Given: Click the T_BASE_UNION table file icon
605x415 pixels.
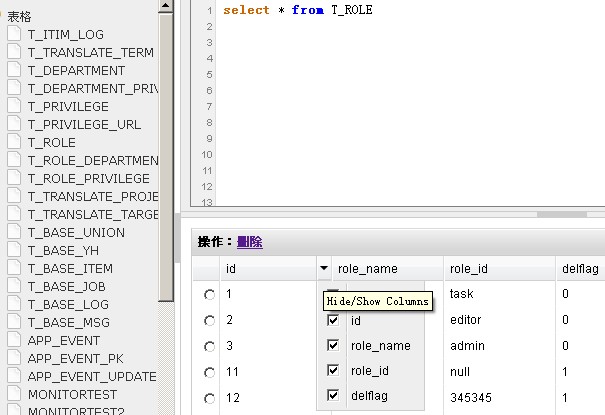Looking at the screenshot, I should tap(14, 232).
